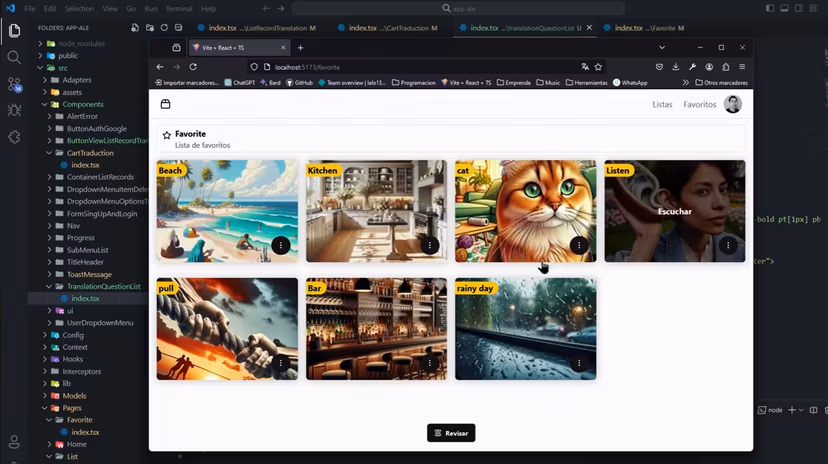This screenshot has height=464, width=828.
Task: Open the Extensions view in sidebar
Action: pyautogui.click(x=14, y=137)
